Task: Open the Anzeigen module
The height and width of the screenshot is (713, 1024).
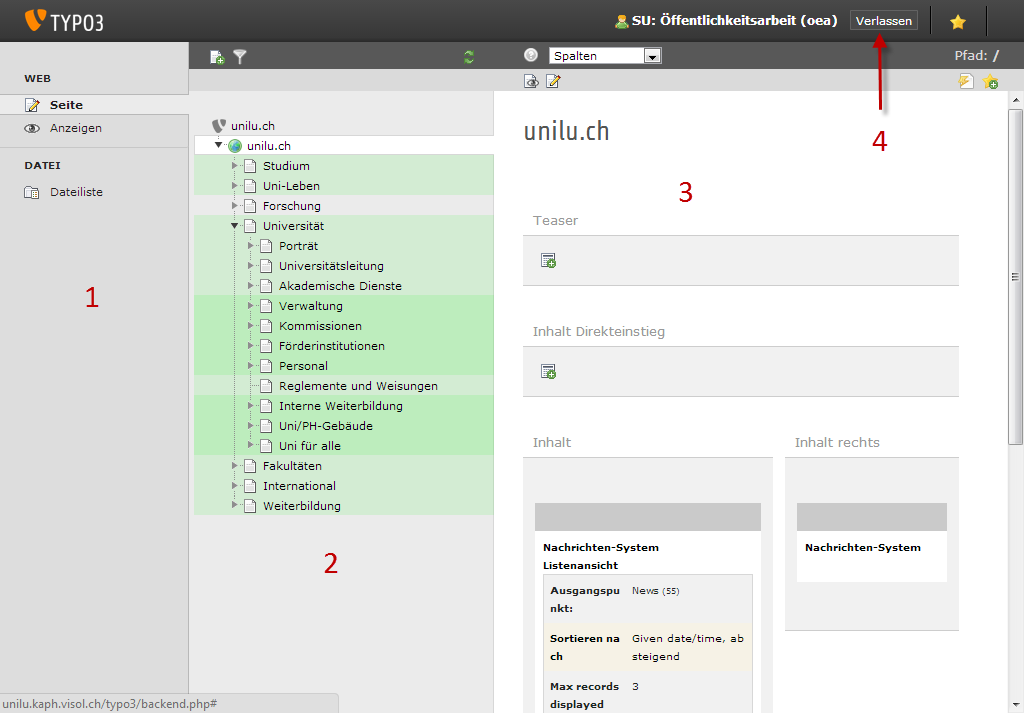Action: (94, 128)
